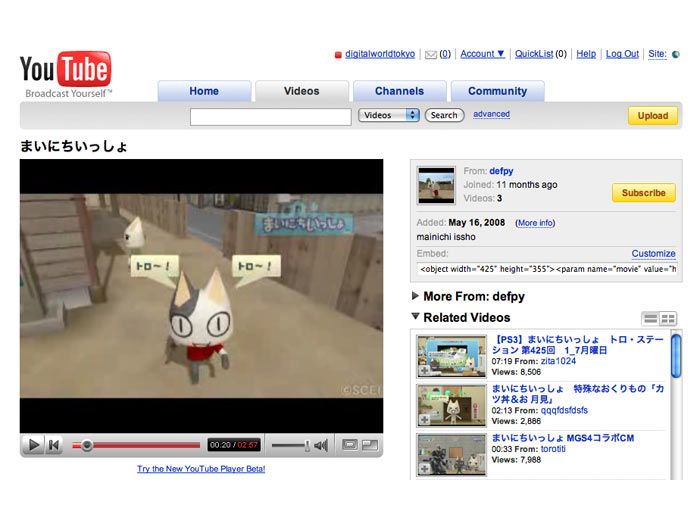The height and width of the screenshot is (525, 700).
Task: Click the Help link
Action: (x=586, y=54)
